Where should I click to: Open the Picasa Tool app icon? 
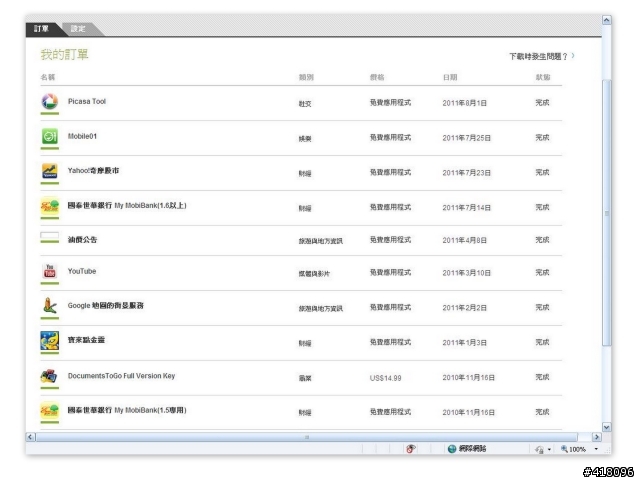pos(50,102)
